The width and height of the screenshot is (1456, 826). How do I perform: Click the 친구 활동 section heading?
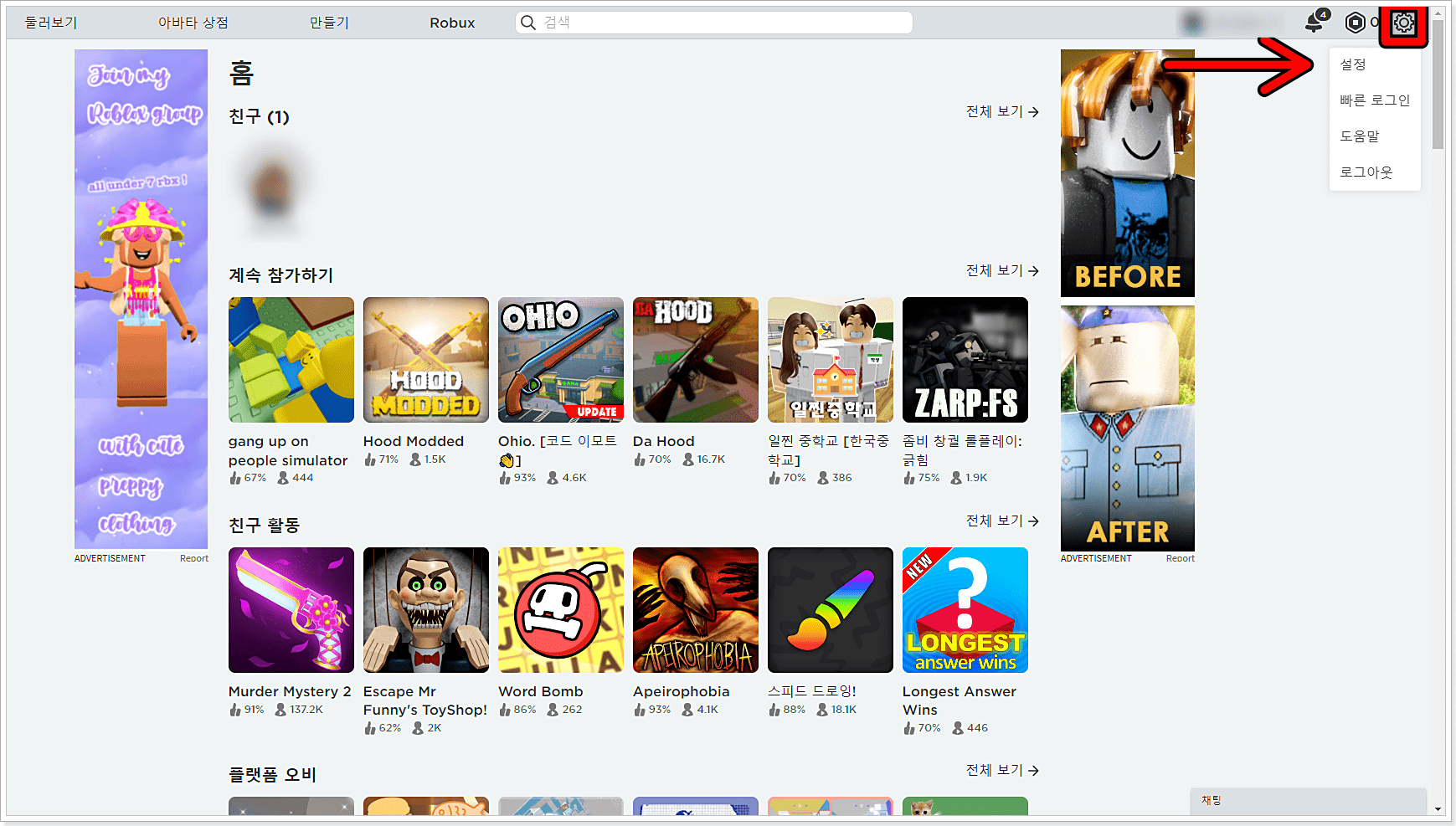[x=265, y=525]
